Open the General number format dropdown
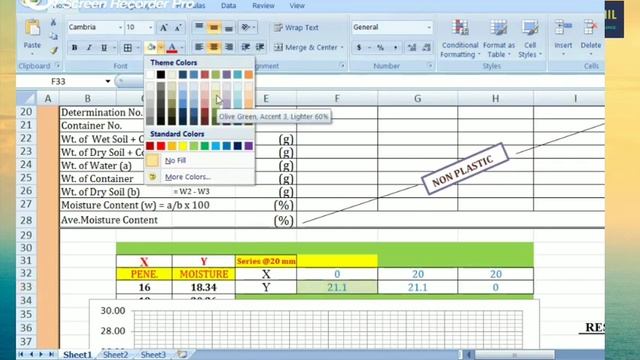640x360 pixels. coord(429,27)
